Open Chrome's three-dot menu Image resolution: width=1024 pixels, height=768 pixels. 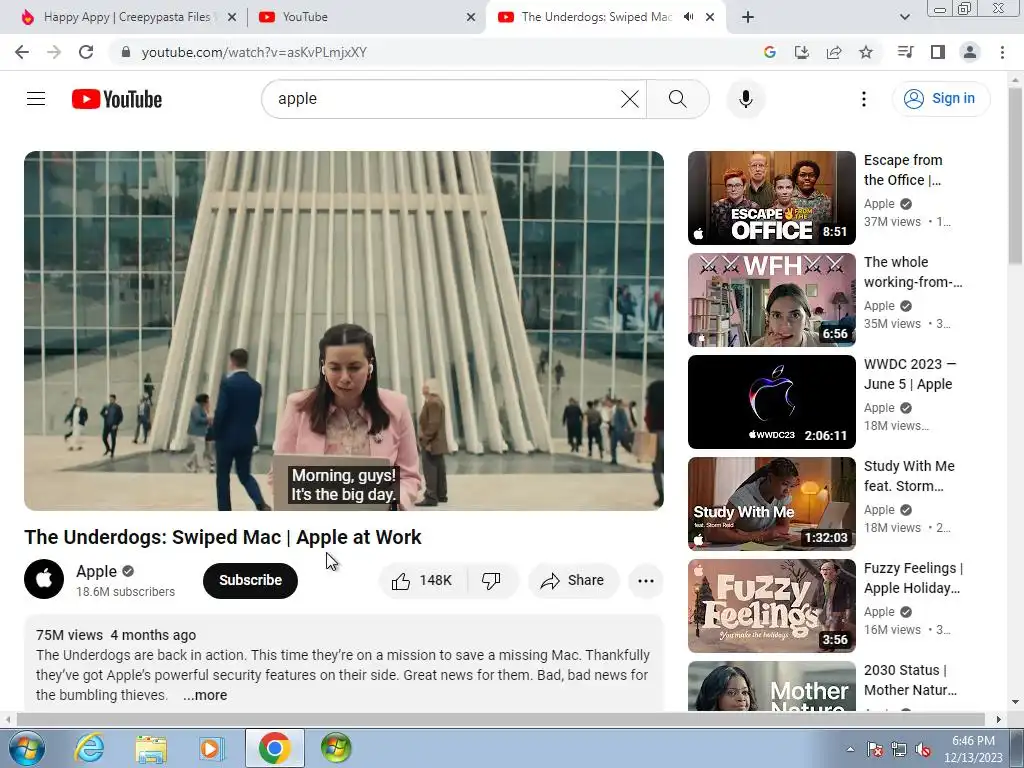click(1002, 52)
